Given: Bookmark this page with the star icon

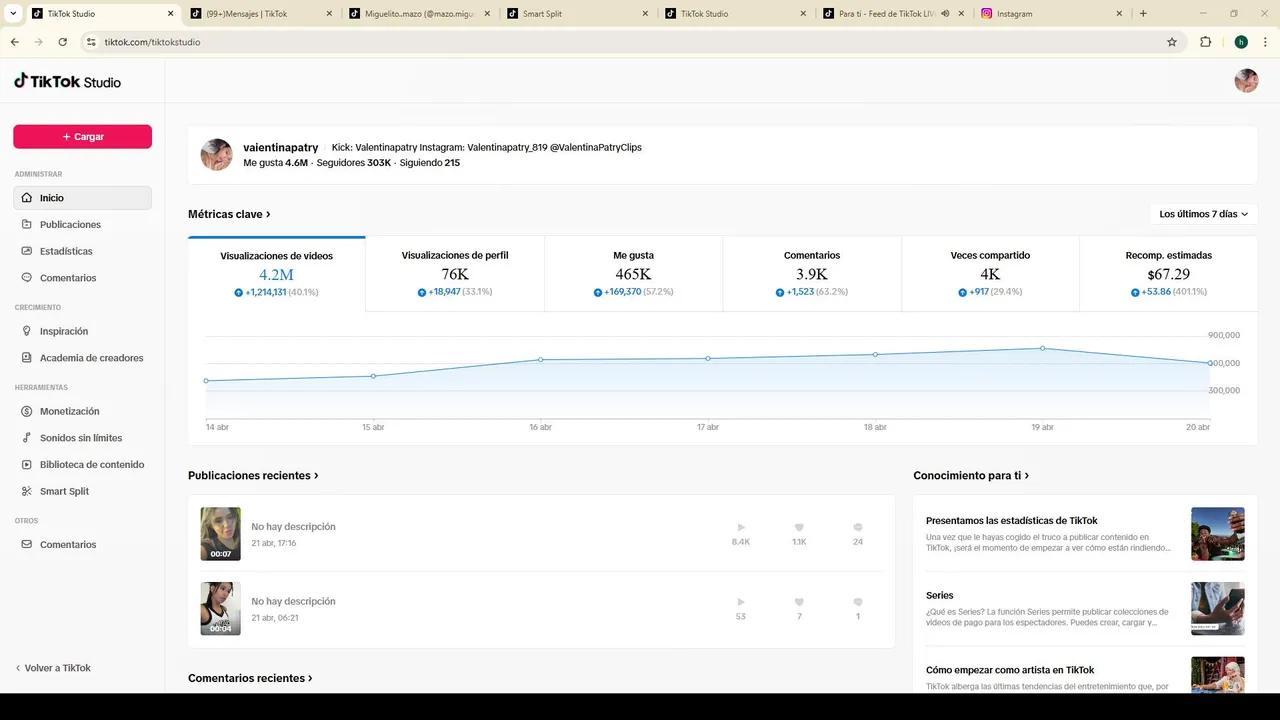Looking at the screenshot, I should tap(1172, 42).
